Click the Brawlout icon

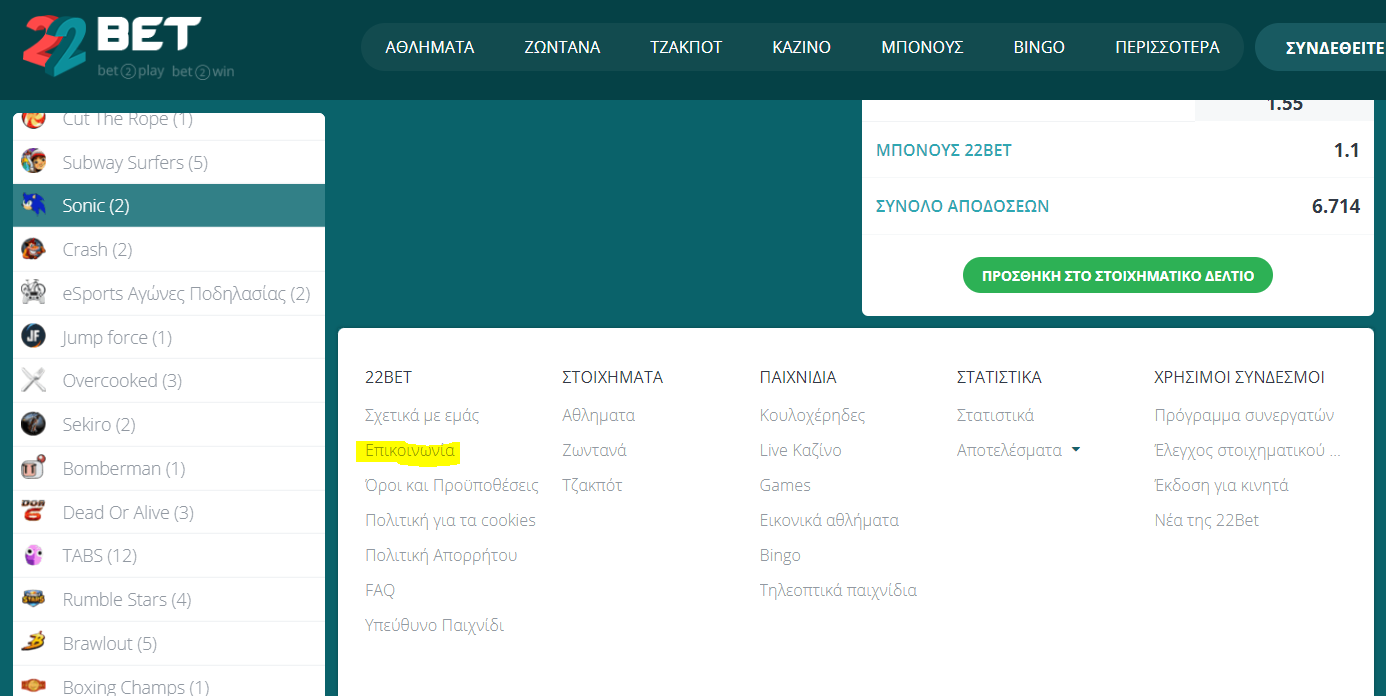[x=34, y=643]
